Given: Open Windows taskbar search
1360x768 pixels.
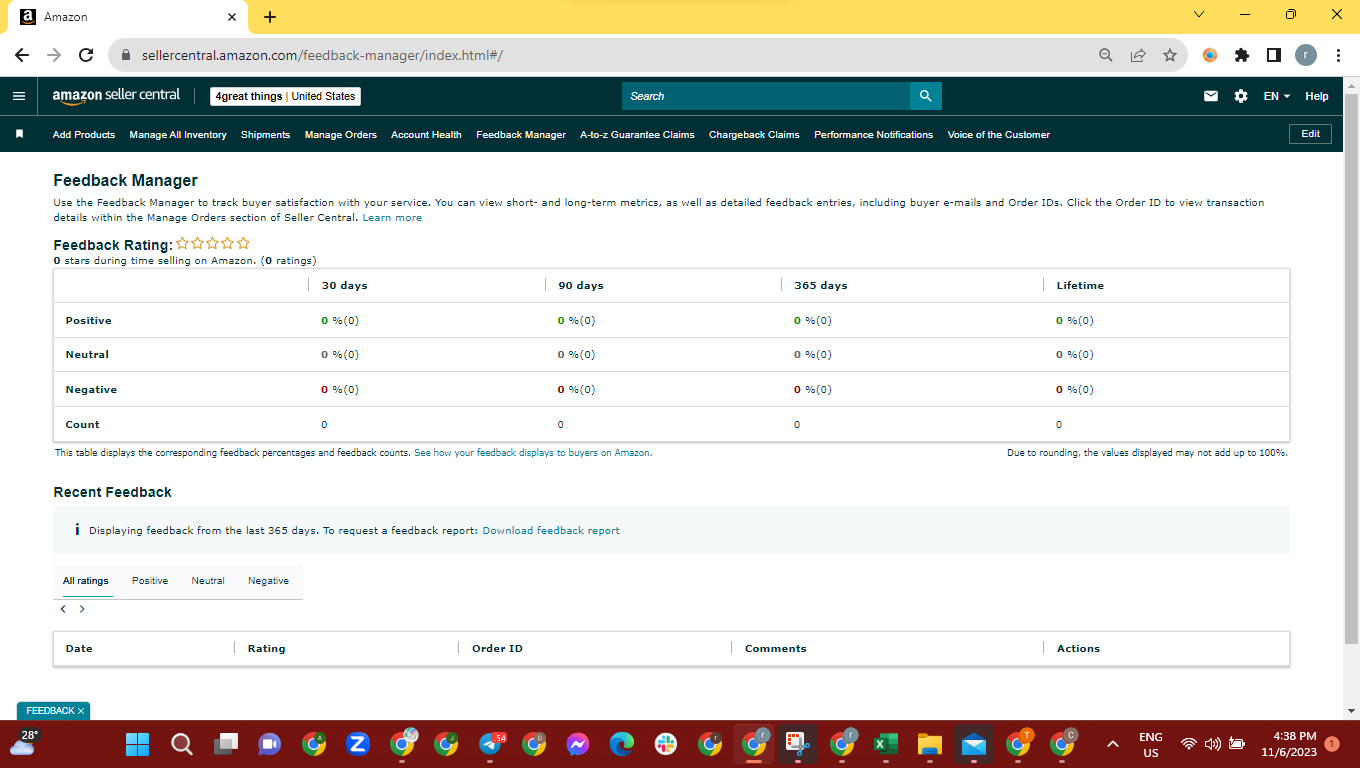Looking at the screenshot, I should [182, 744].
